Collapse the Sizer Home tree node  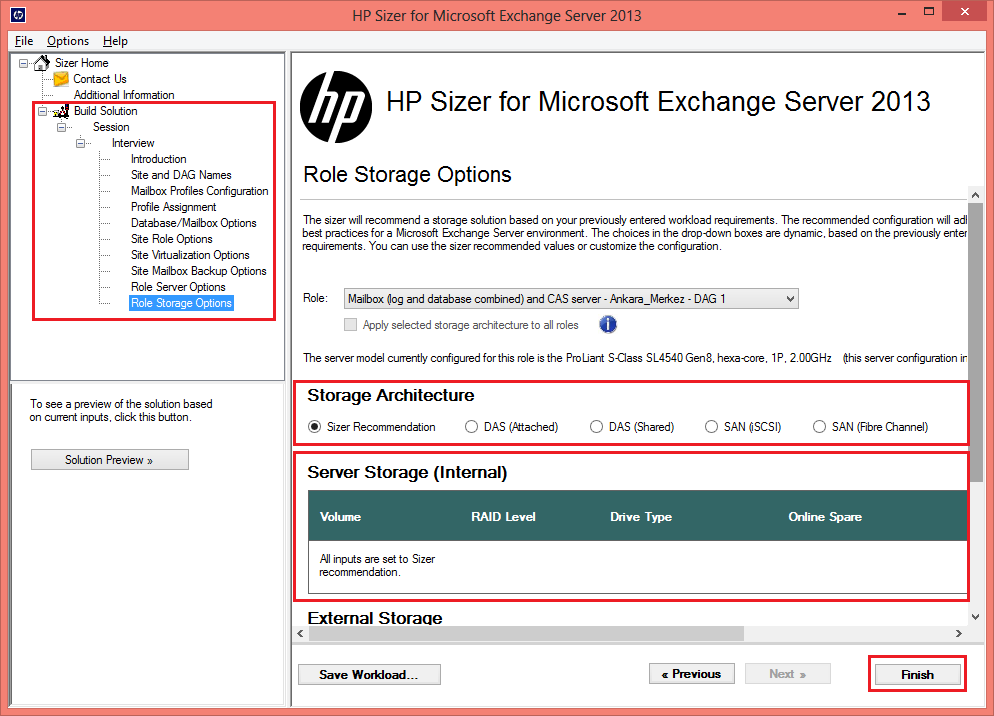pos(23,63)
